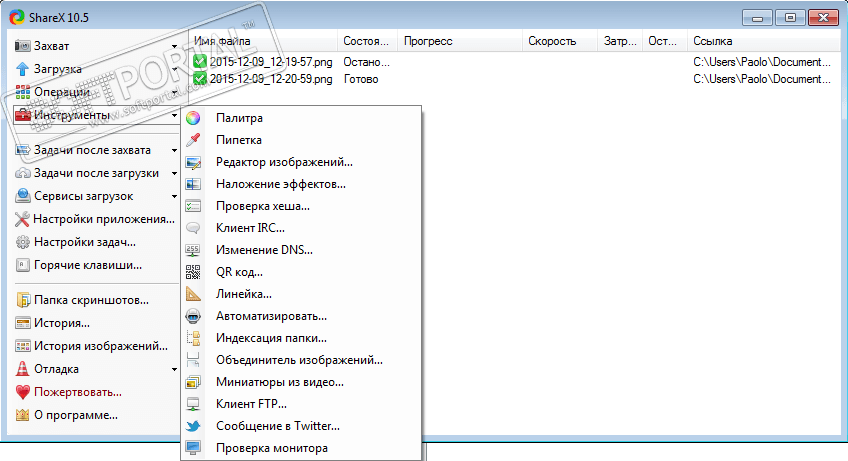The width and height of the screenshot is (848, 461).
Task: Open История window
Action: tap(95, 323)
